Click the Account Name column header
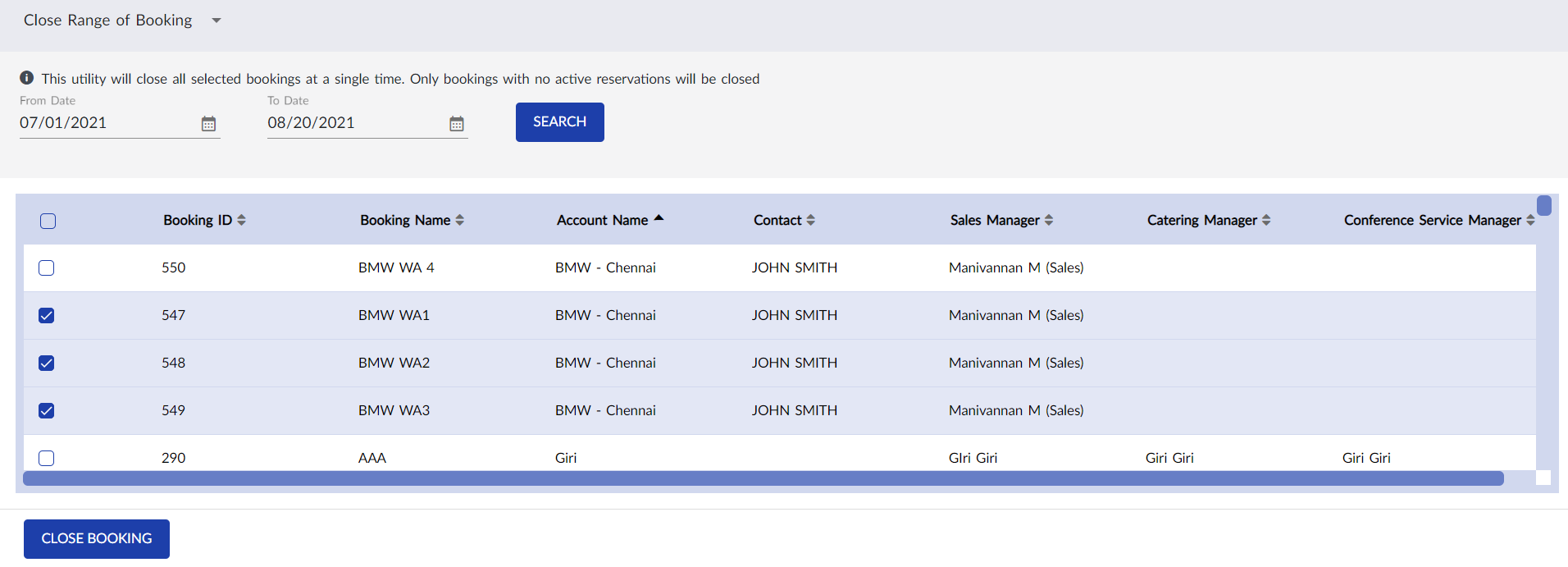Screen dimensions: 1568x567 (603, 220)
